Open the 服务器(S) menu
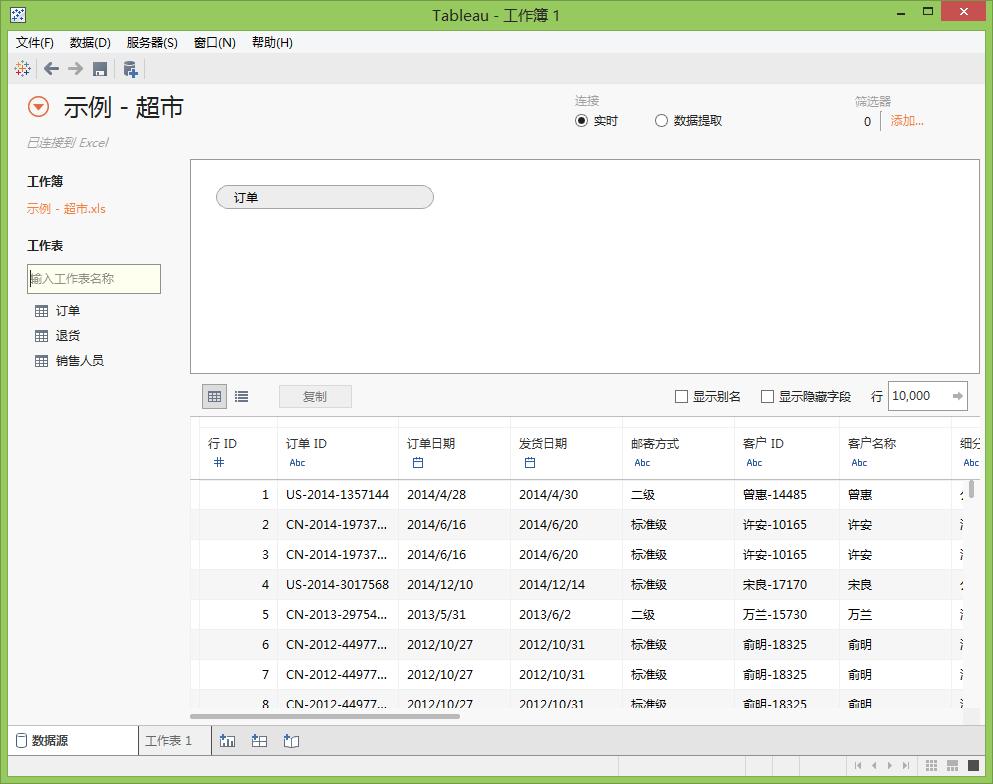 pyautogui.click(x=152, y=42)
